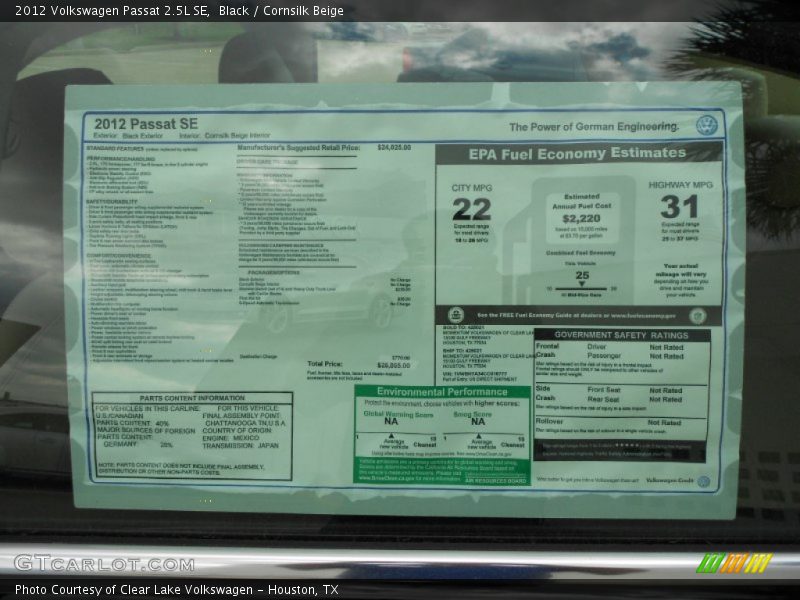
Task: Click the "HIGHWAY MPG" label
Action: pyautogui.click(x=680, y=185)
